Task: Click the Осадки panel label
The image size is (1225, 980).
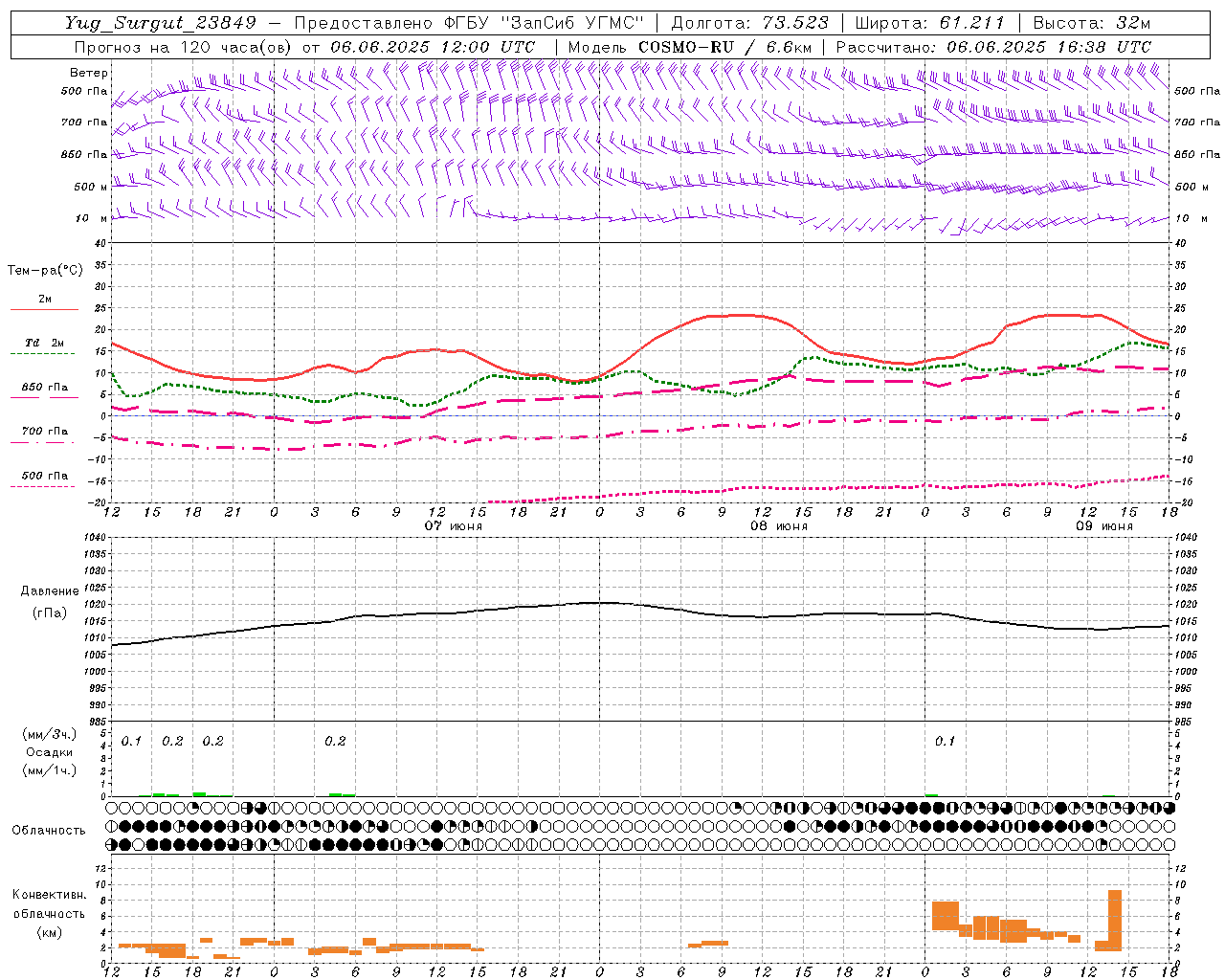Action: 50,752
